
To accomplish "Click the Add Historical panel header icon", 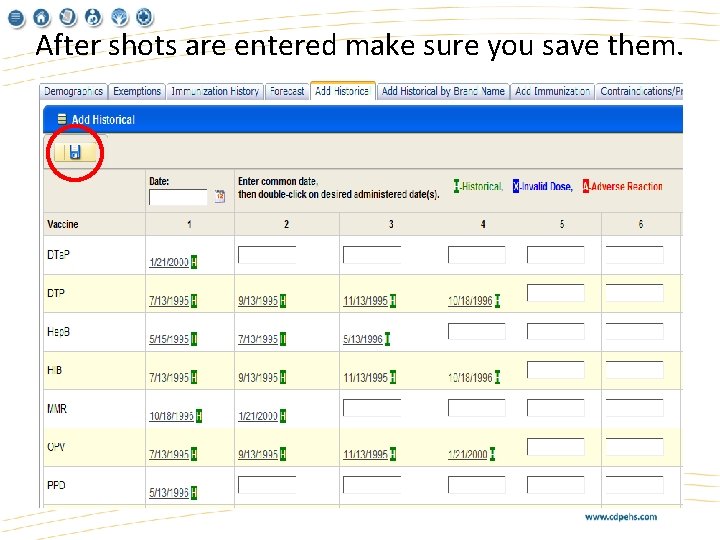I will [x=62, y=119].
